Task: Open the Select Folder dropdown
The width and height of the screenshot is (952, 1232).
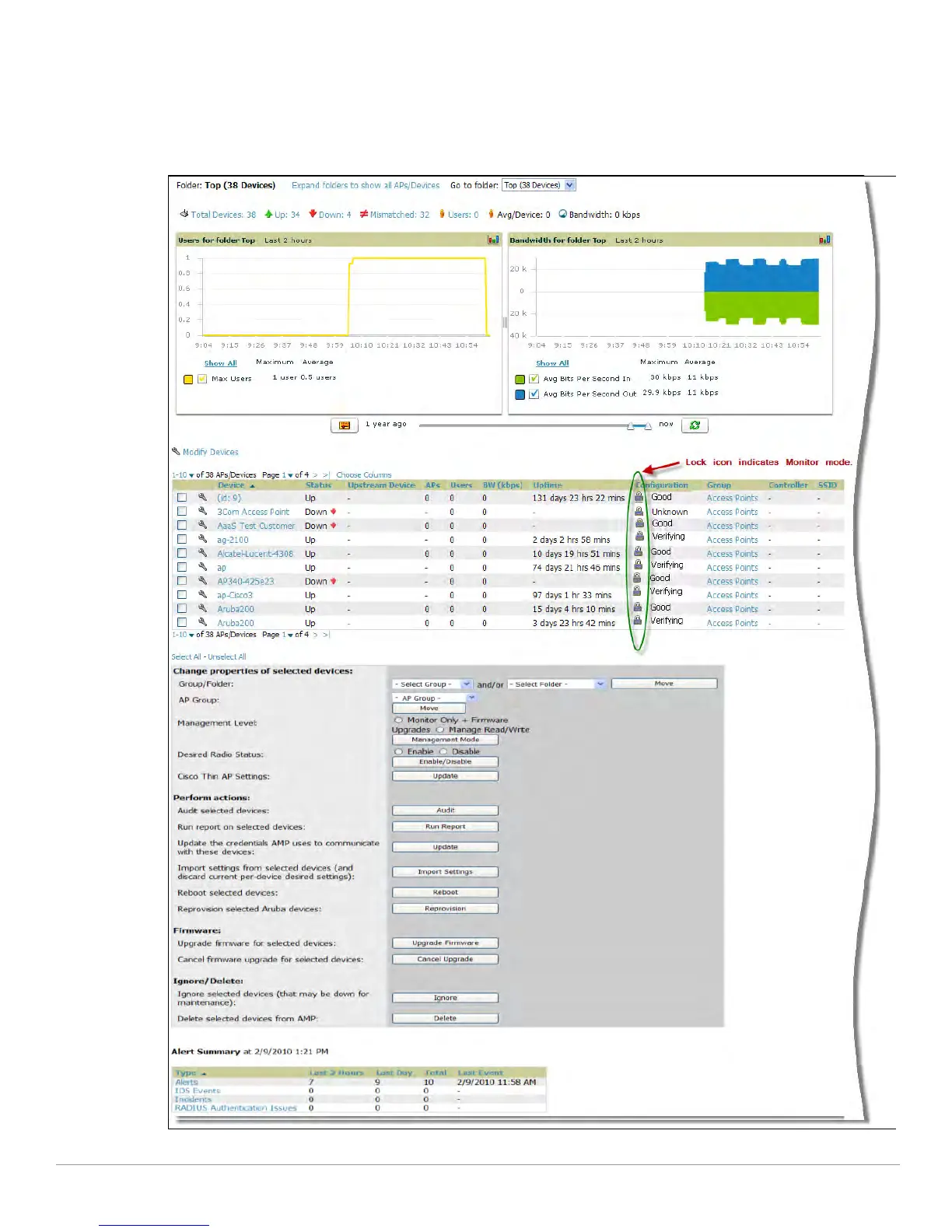Action: pos(557,684)
